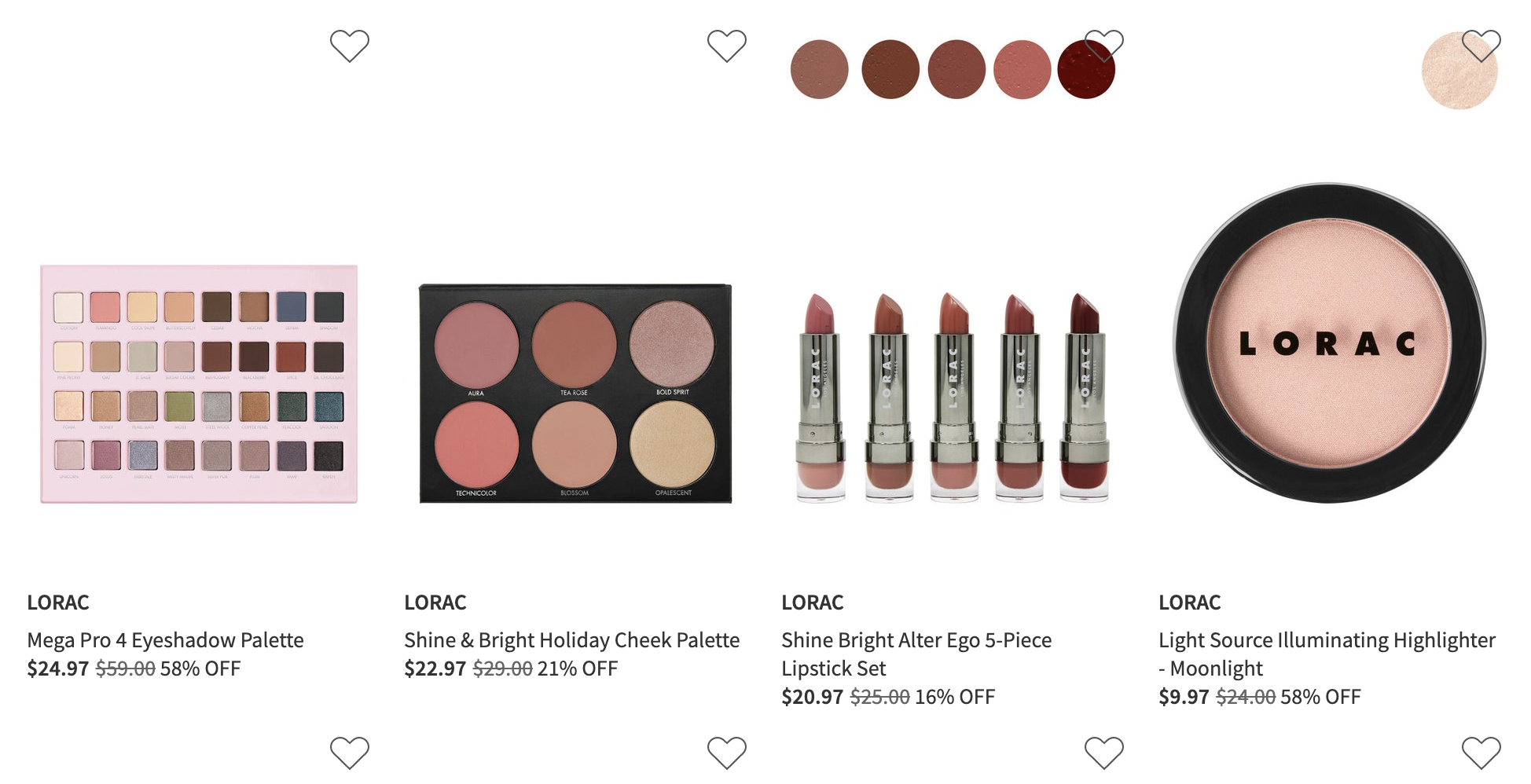Select the coral pink lipstick swatch
This screenshot has width=1531, height=784.
coord(1023,69)
